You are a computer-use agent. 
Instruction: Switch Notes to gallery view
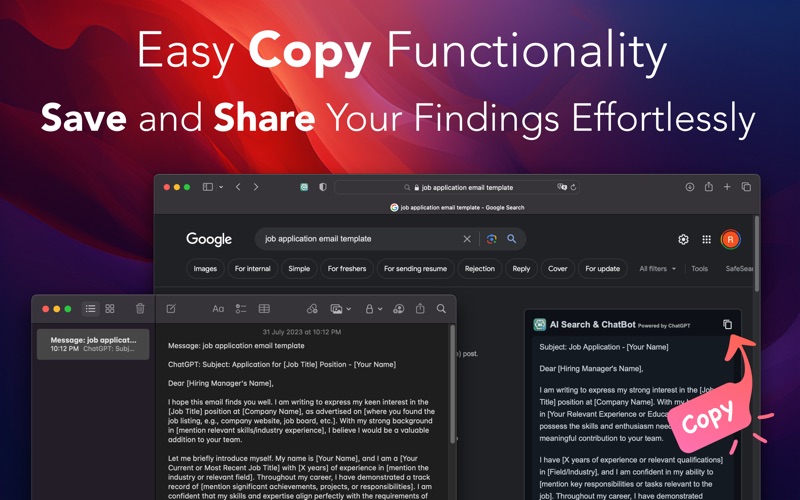tap(110, 309)
